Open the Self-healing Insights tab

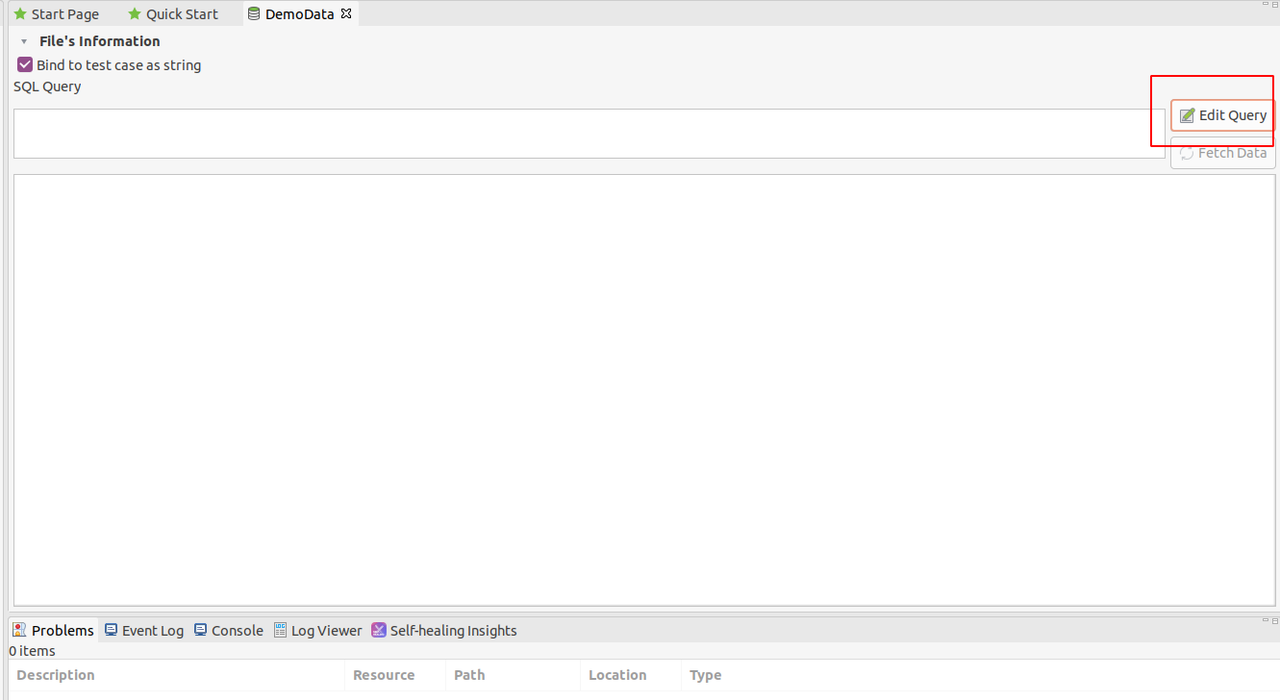(444, 630)
